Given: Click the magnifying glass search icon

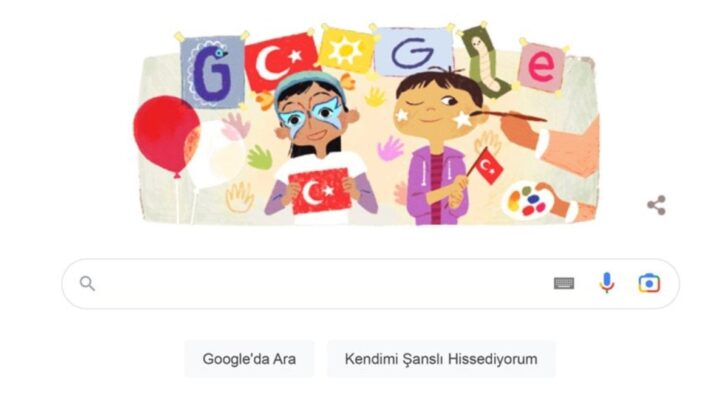Looking at the screenshot, I should 87,283.
